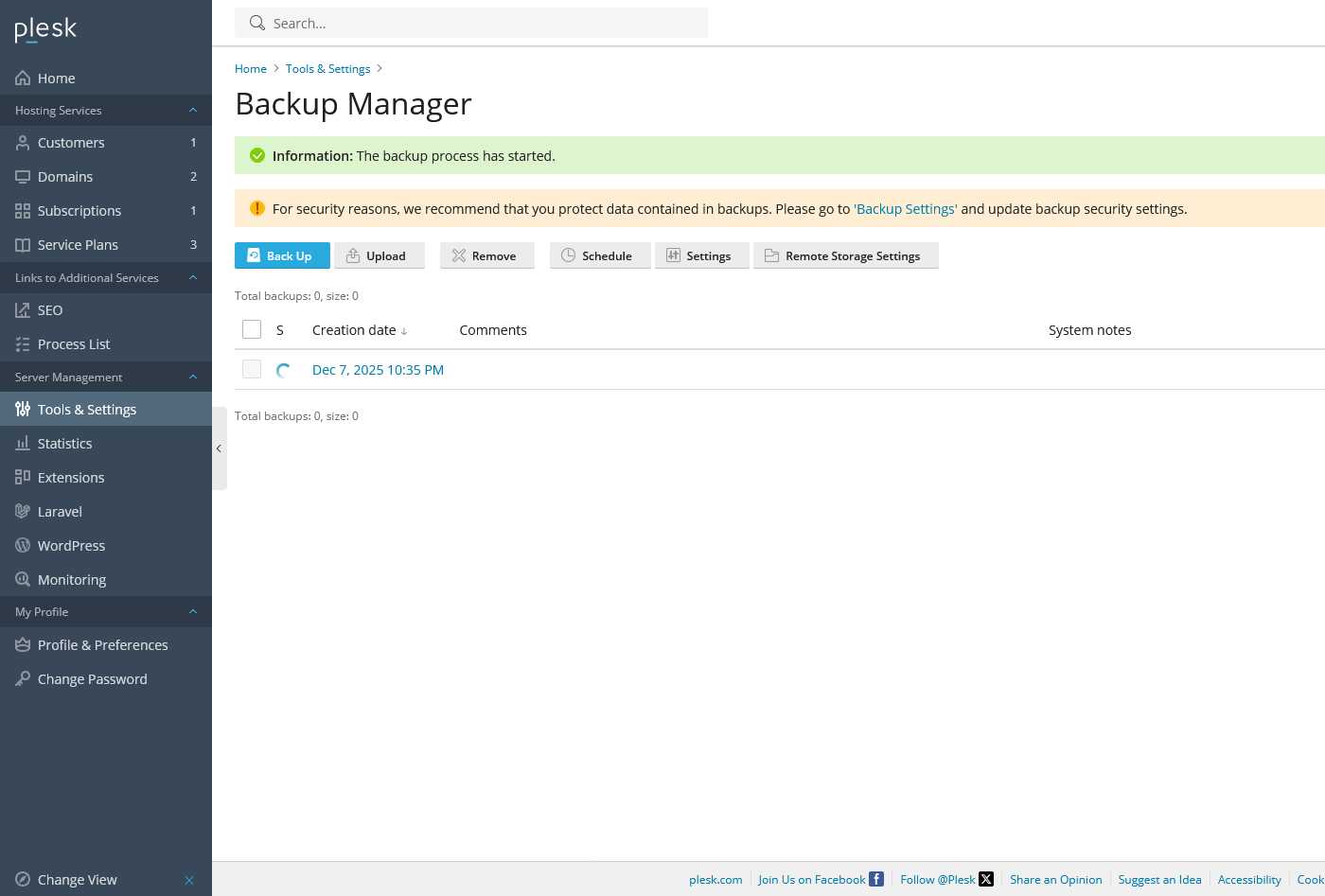Click the Remote Storage Settings button
1325x896 pixels.
[845, 256]
